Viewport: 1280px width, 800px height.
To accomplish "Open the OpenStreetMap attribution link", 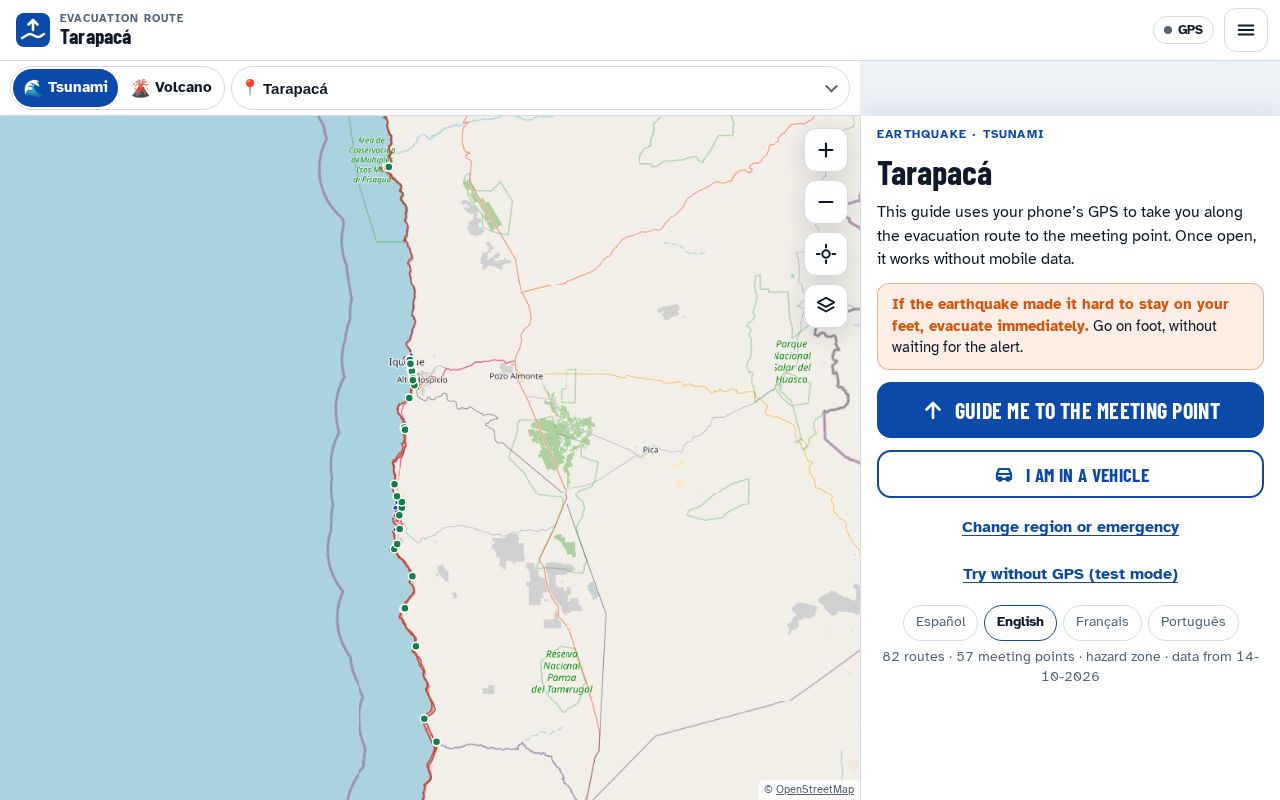I will point(815,790).
